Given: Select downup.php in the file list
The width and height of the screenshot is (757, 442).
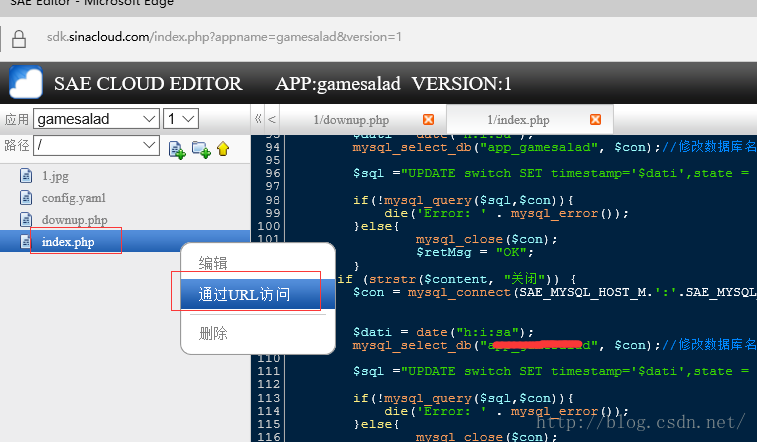Looking at the screenshot, I should 74,220.
